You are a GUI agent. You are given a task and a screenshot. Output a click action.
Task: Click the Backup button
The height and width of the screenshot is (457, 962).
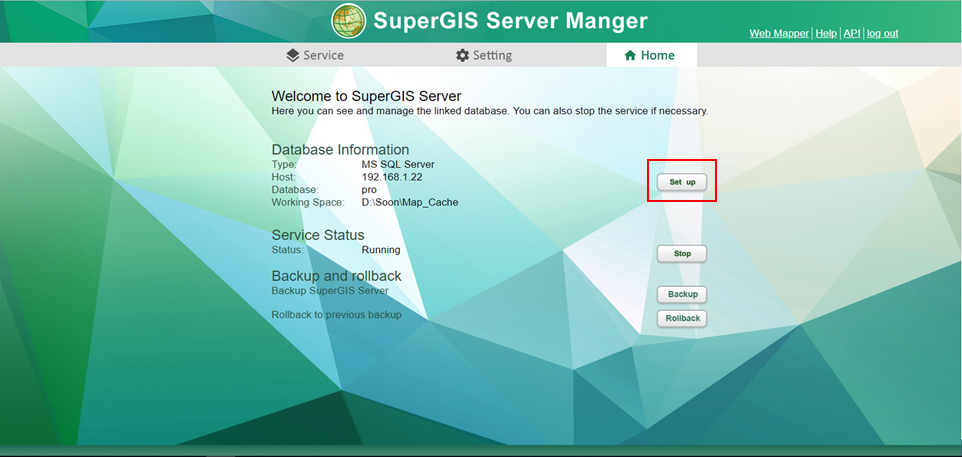pyautogui.click(x=682, y=294)
